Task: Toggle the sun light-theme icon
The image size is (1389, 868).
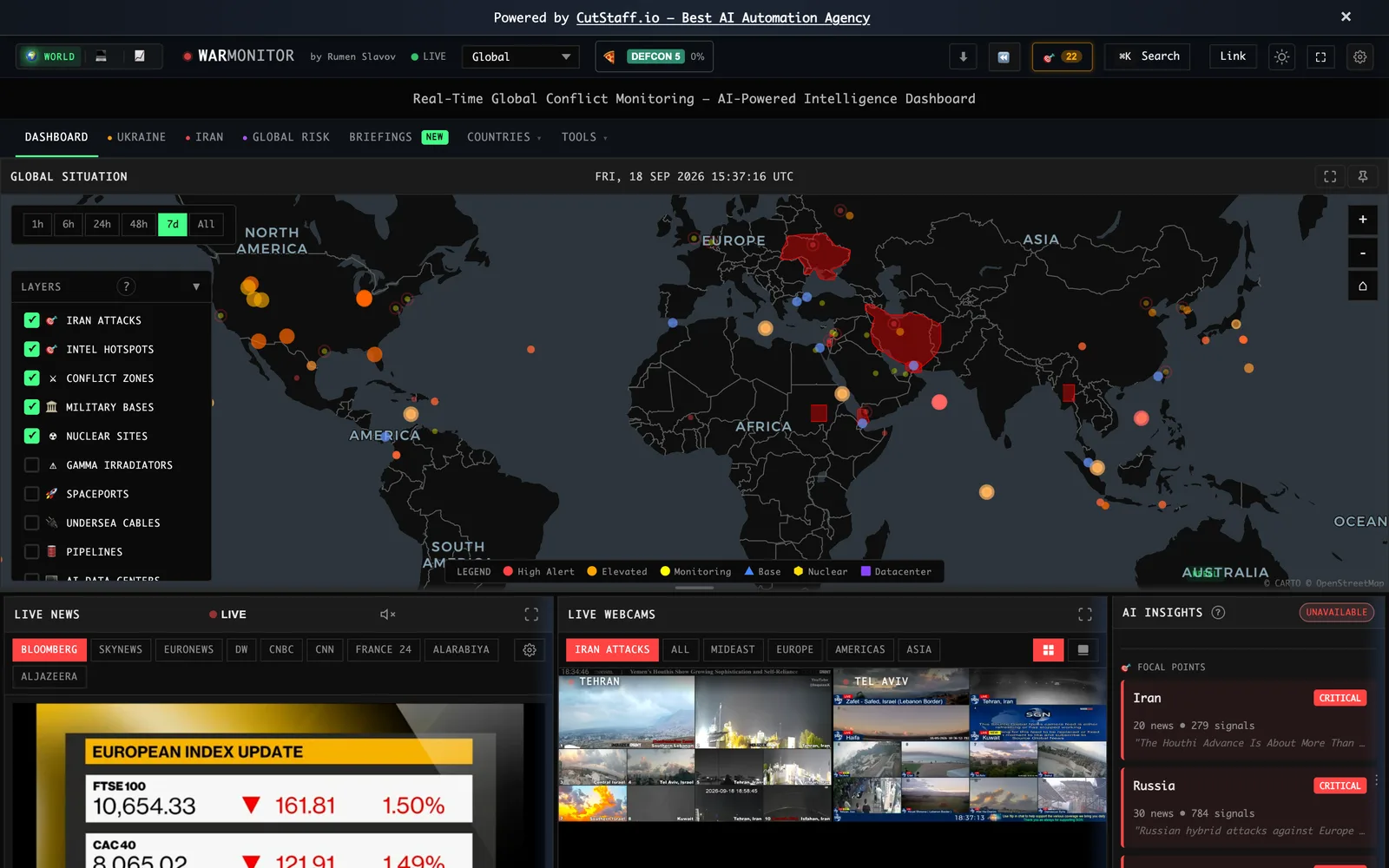Action: point(1281,56)
